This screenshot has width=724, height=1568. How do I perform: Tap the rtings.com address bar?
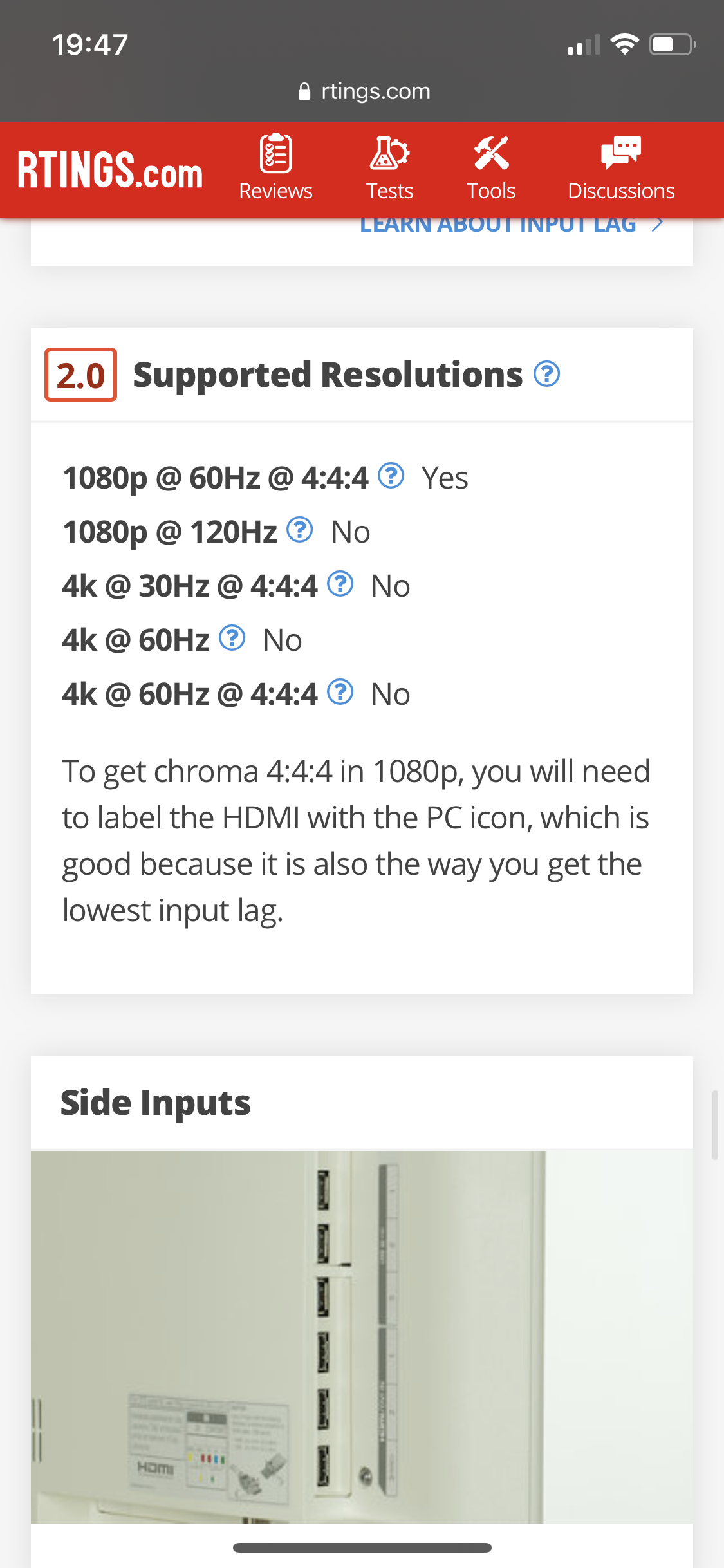coord(364,91)
